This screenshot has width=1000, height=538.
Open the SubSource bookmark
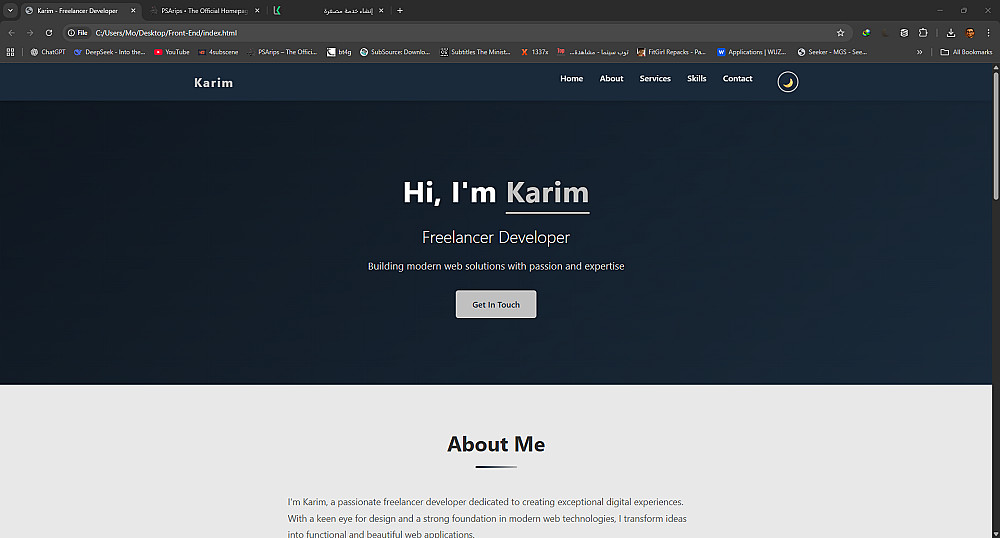(x=395, y=52)
